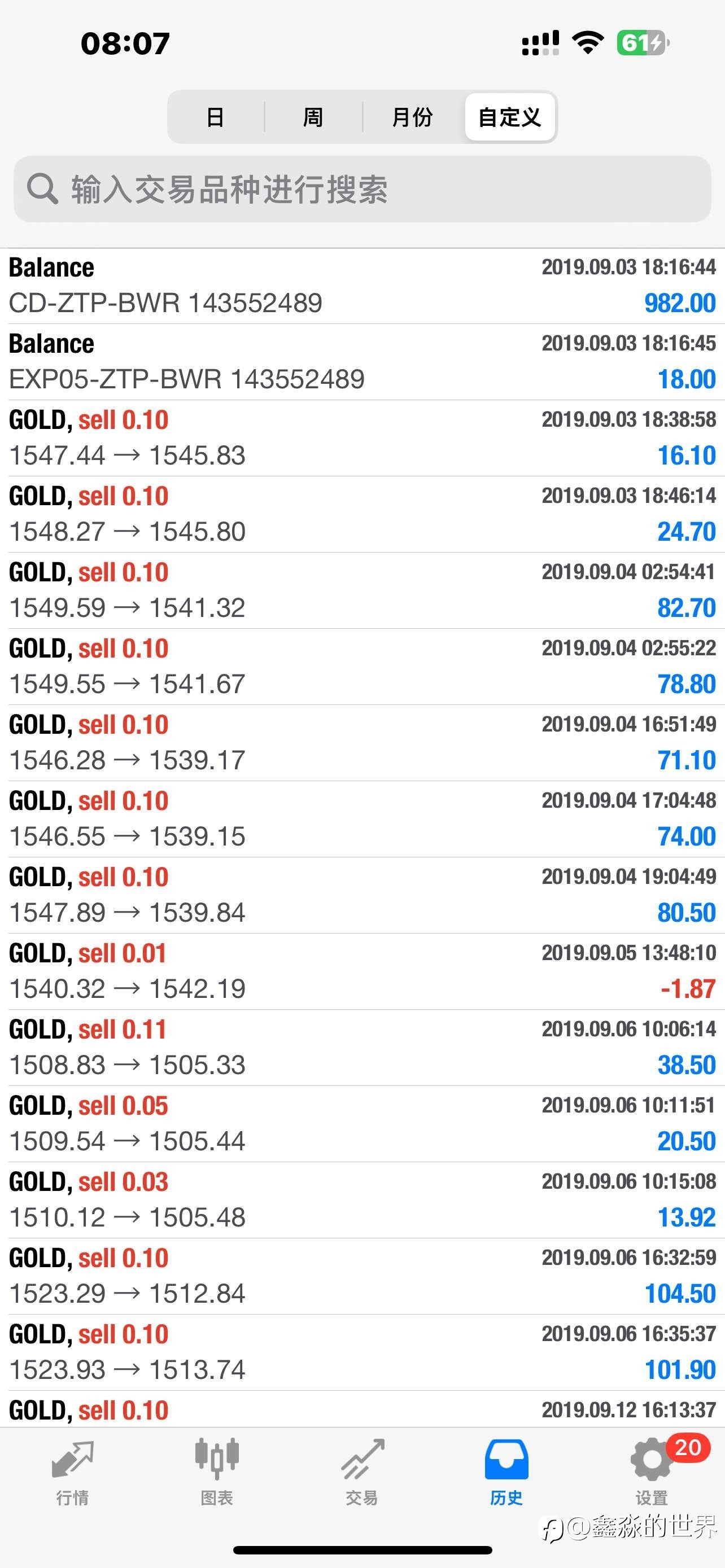Screen dimensions: 725x1568
Task: Switch to the 日 day filter
Action: pyautogui.click(x=216, y=117)
